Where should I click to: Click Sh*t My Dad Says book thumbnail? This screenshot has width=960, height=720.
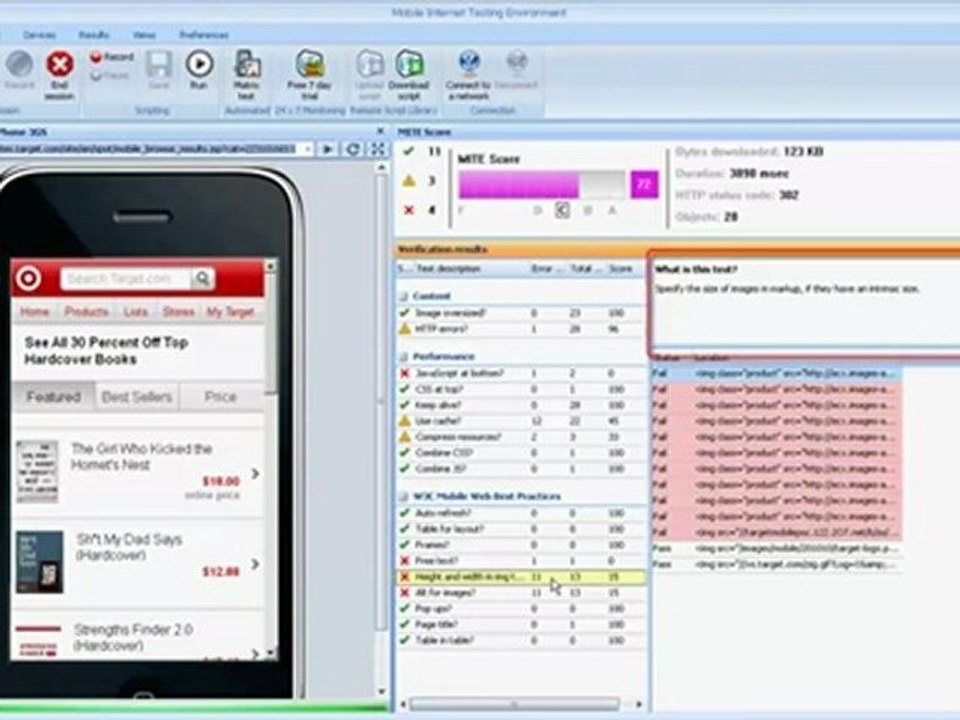[39, 562]
